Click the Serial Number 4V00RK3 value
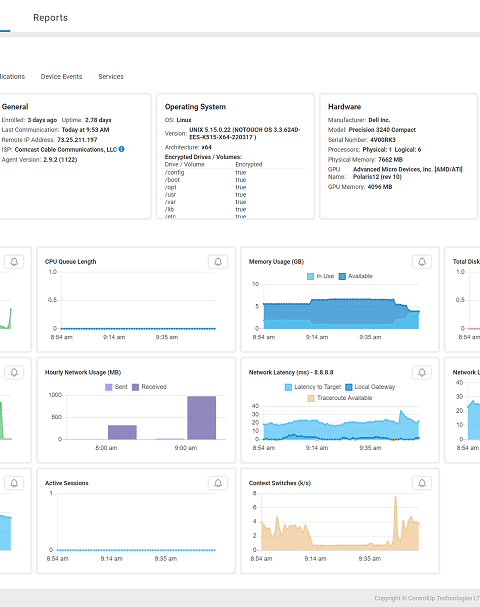This screenshot has width=480, height=607. (x=383, y=140)
